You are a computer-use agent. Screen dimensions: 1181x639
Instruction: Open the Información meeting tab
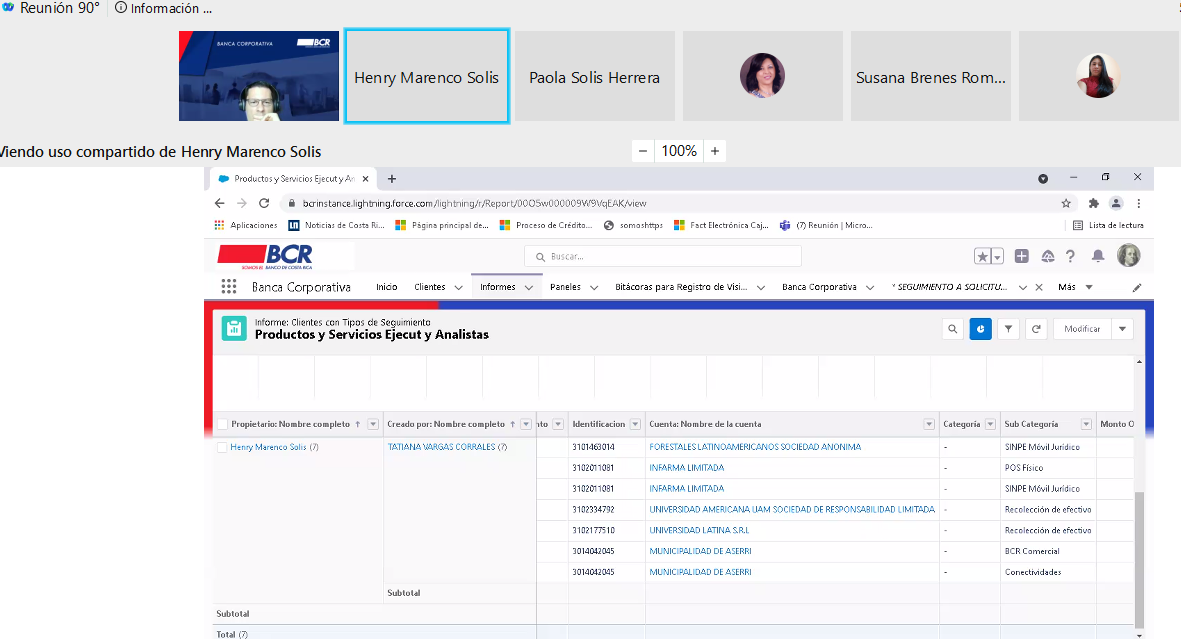coord(163,8)
